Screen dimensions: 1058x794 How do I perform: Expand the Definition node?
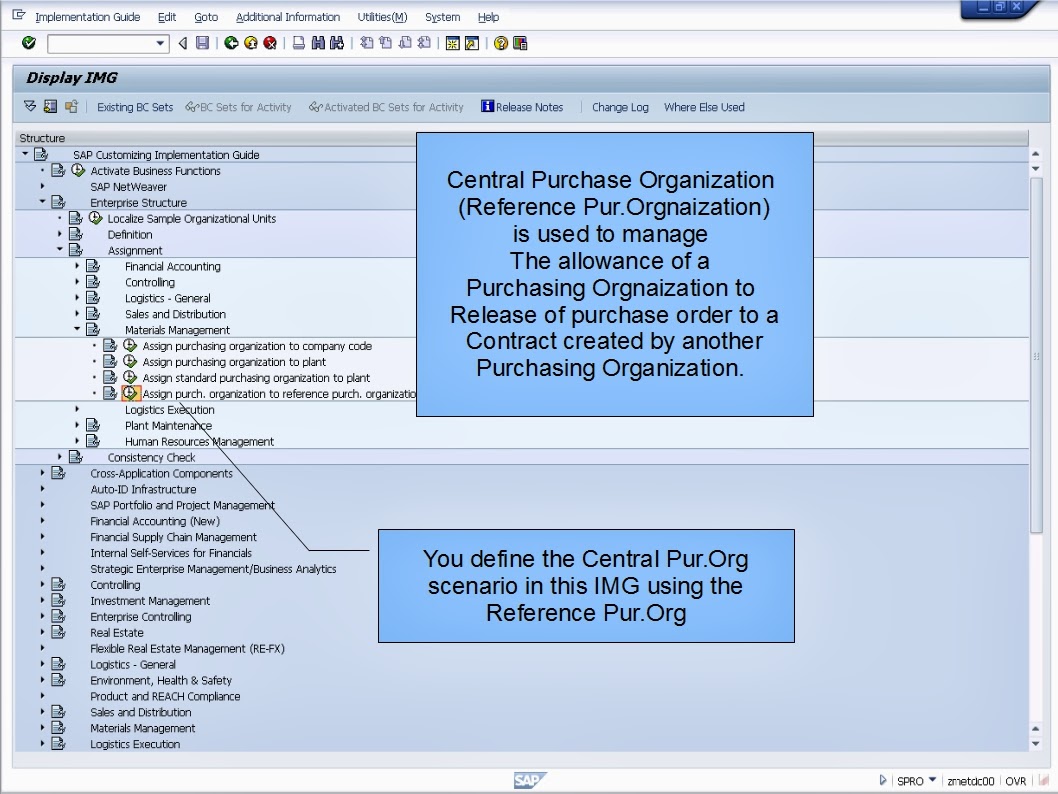pyautogui.click(x=59, y=234)
